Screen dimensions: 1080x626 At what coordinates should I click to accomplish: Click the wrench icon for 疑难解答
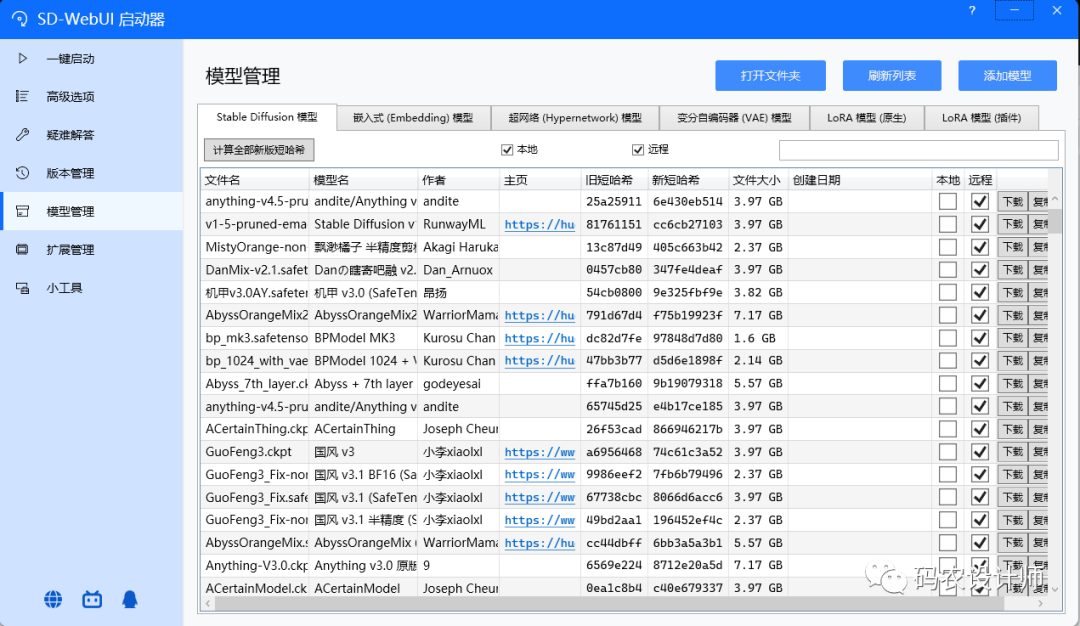tap(22, 134)
